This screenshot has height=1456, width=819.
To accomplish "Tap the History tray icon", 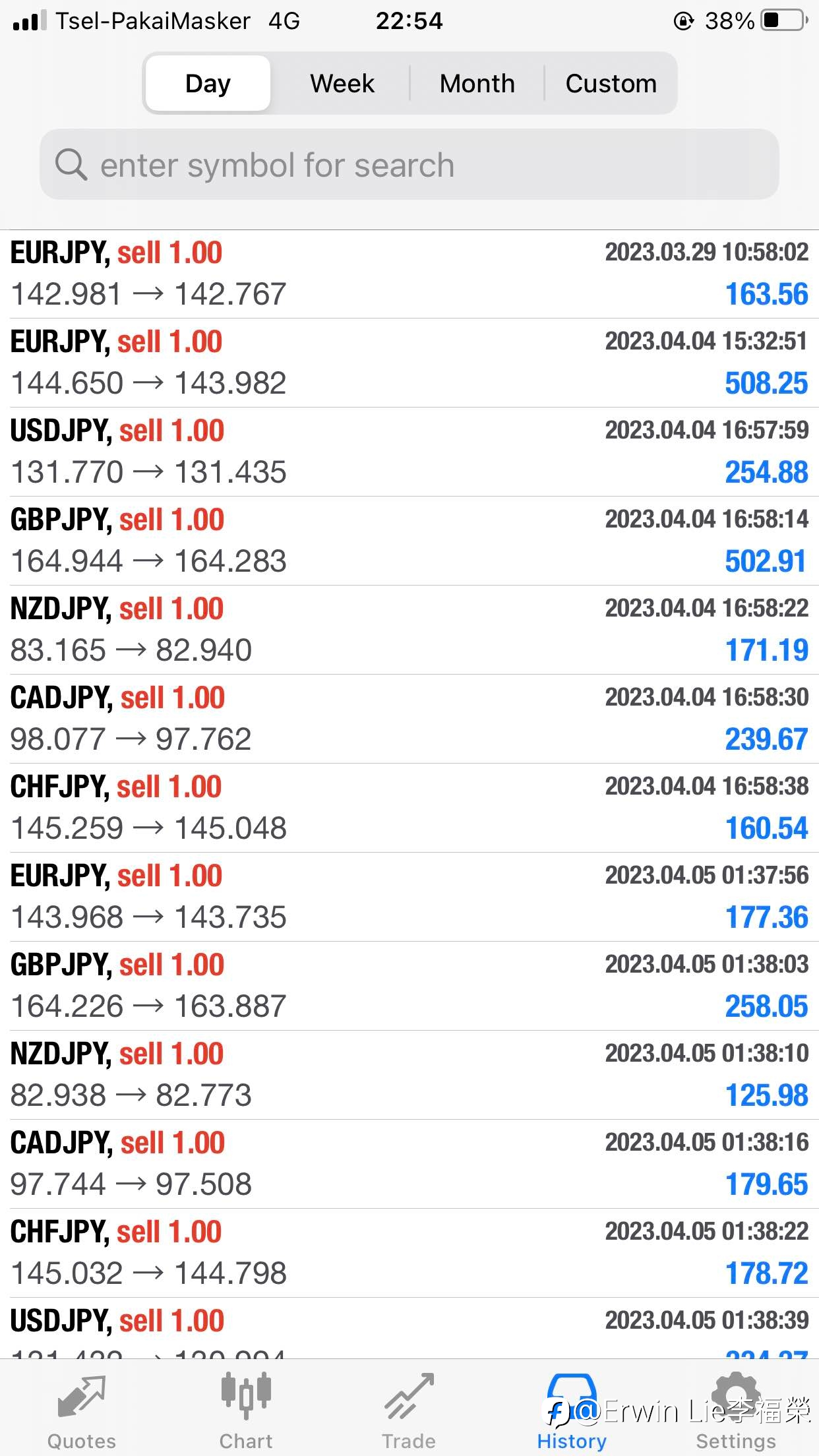I will pos(572,1396).
